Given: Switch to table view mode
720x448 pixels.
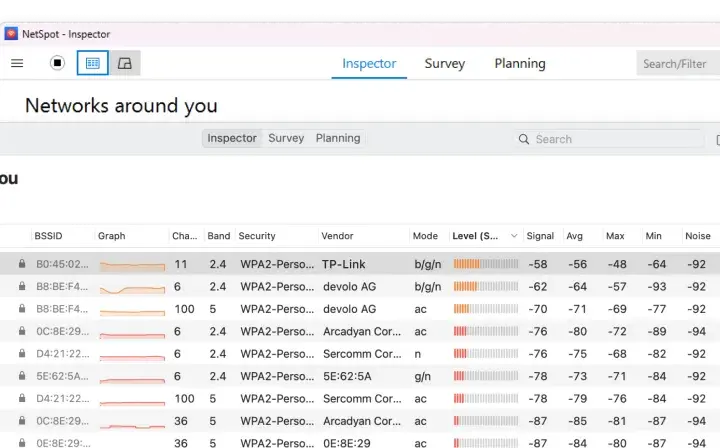Looking at the screenshot, I should pos(93,63).
